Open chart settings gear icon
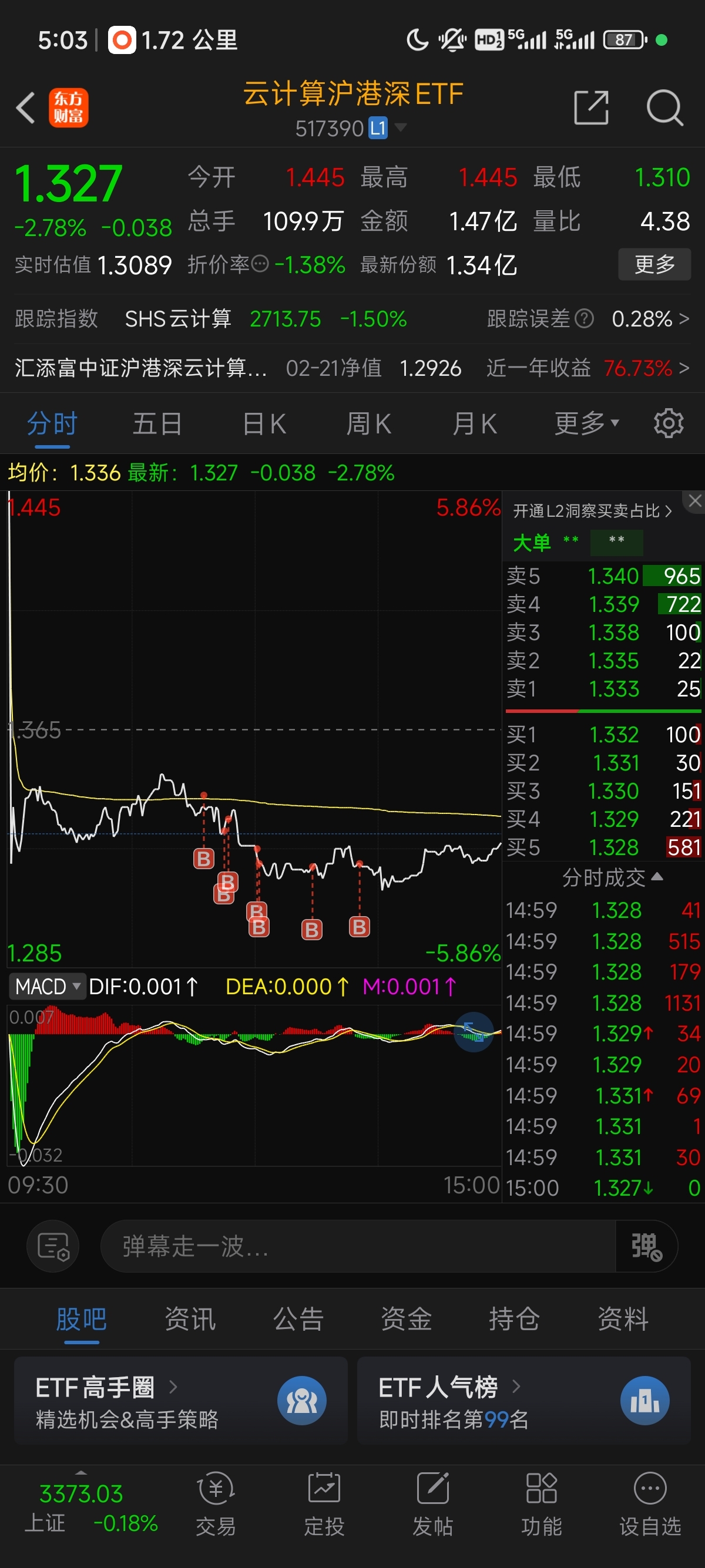The image size is (705, 1568). pyautogui.click(x=668, y=423)
